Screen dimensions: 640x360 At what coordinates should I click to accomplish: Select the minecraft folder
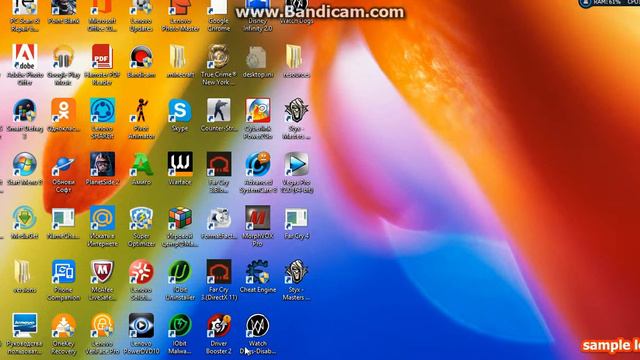[x=180, y=61]
